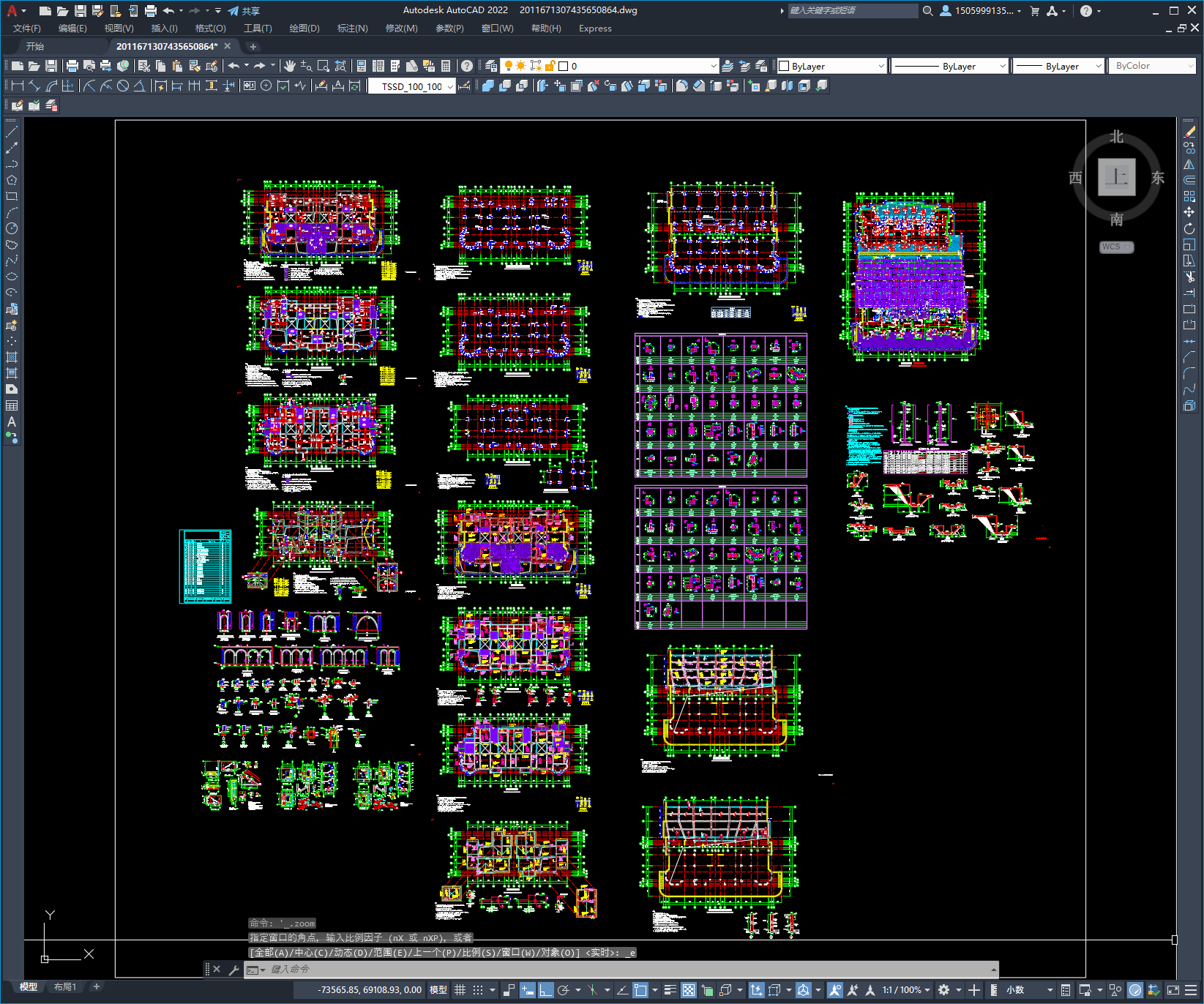
Task: Toggle Polar tracking in status bar
Action: click(563, 990)
